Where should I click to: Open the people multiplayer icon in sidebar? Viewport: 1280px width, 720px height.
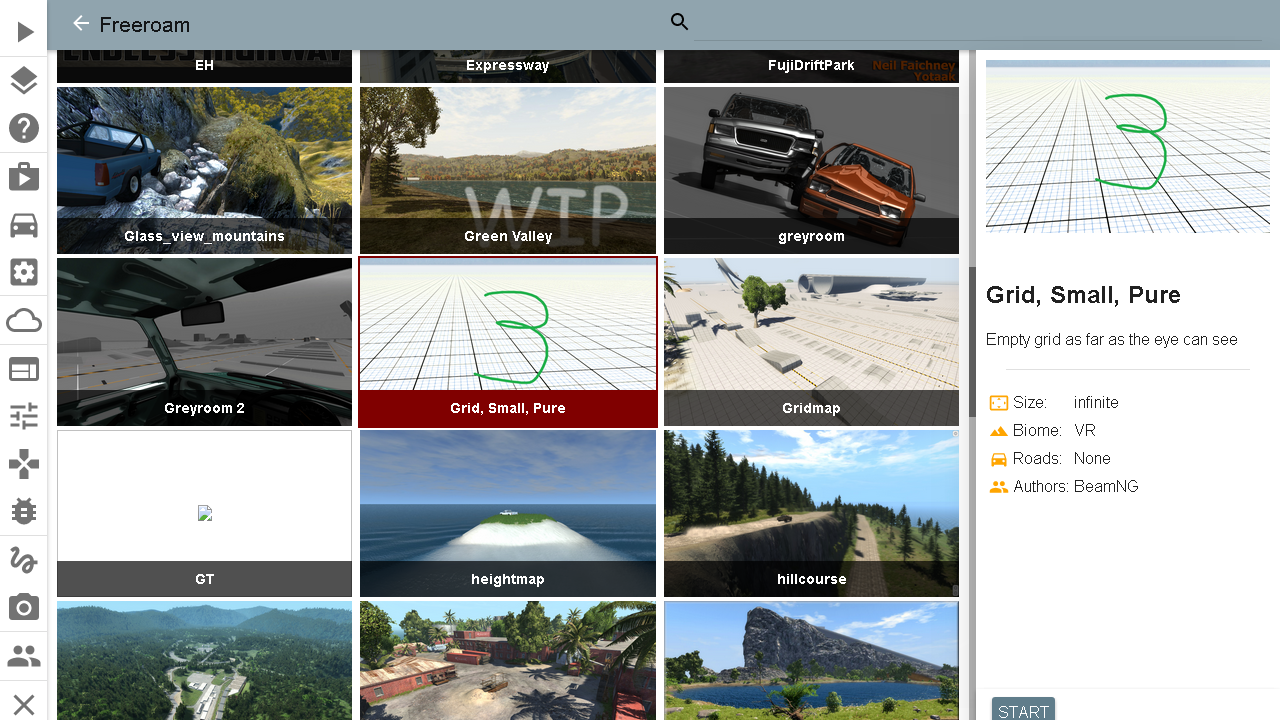point(24,656)
